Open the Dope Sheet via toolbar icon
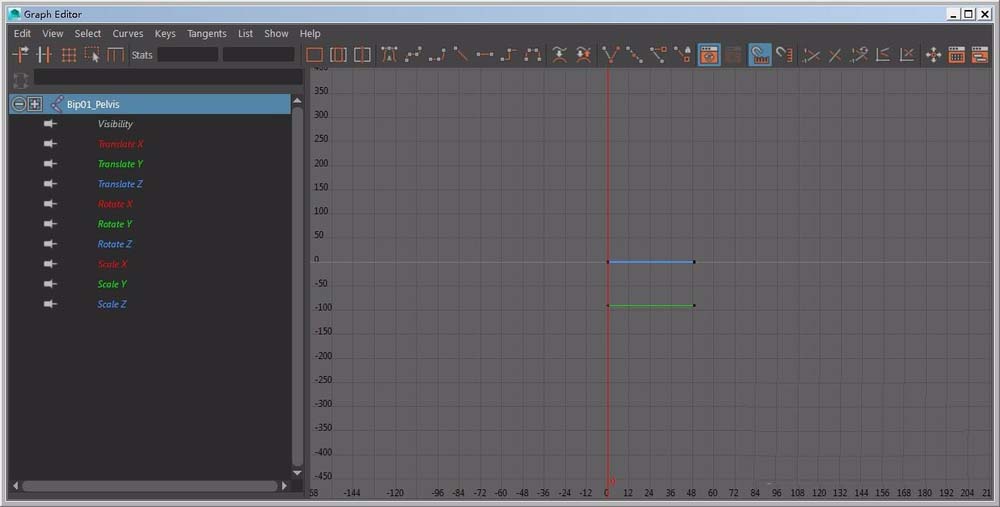This screenshot has height=507, width=1000. click(x=957, y=55)
